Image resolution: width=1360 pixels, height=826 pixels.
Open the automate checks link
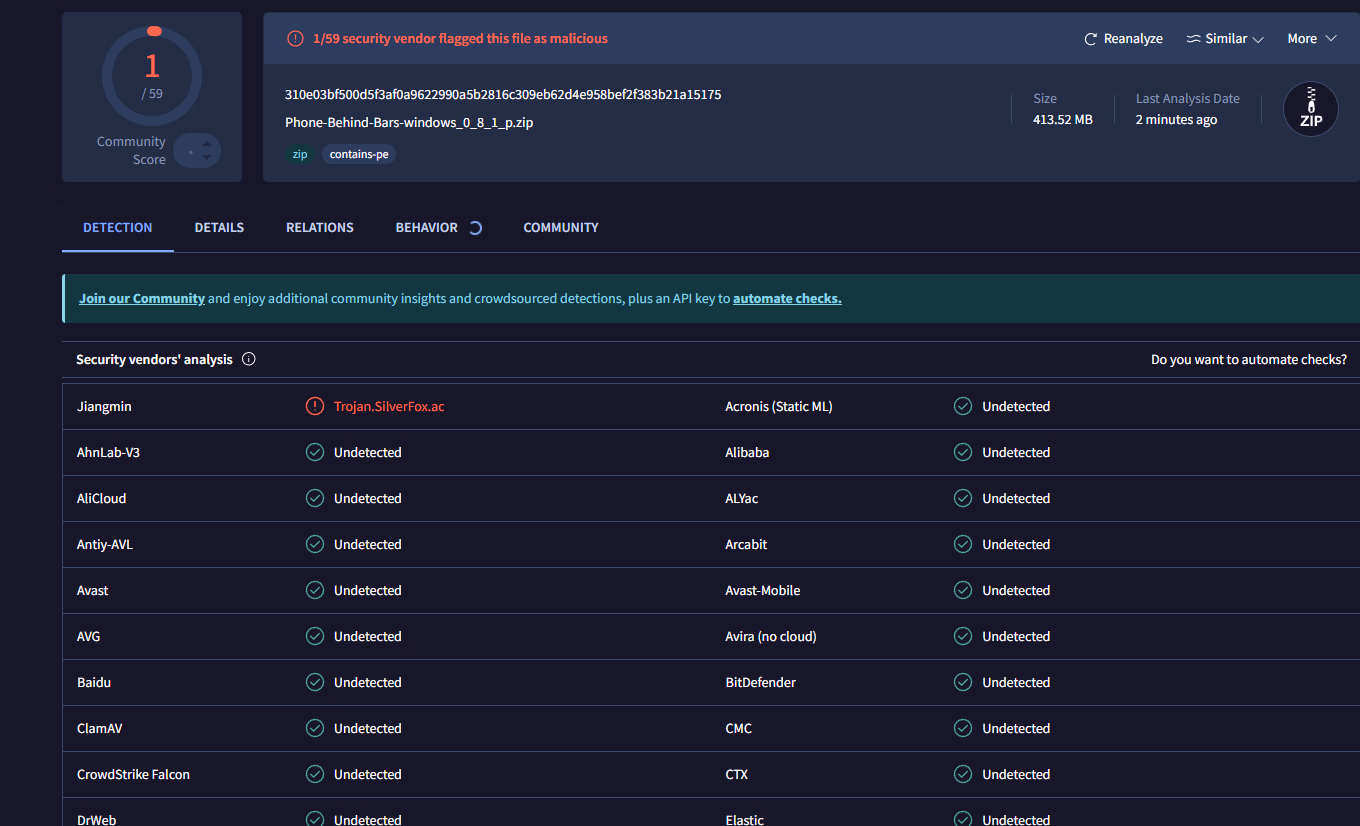pos(787,298)
